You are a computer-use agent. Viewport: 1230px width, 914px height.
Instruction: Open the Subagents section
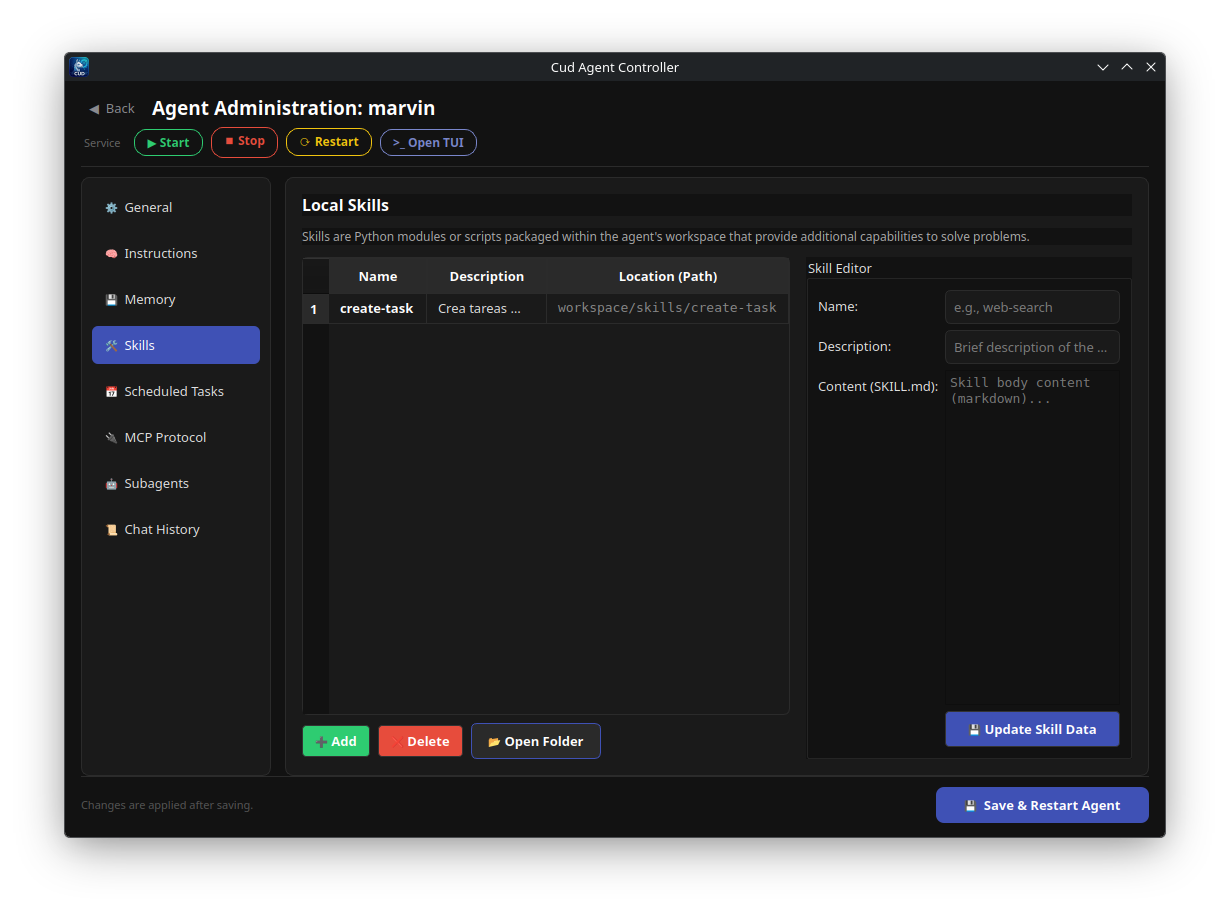coord(176,483)
